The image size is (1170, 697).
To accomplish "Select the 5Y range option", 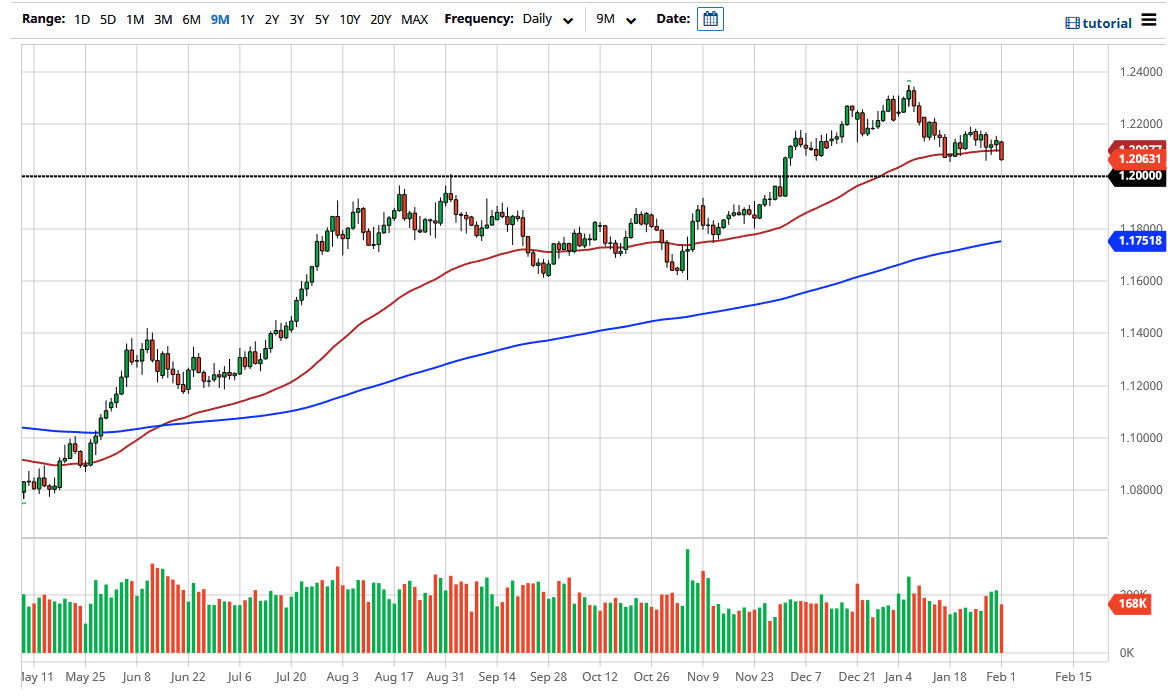I will point(321,19).
